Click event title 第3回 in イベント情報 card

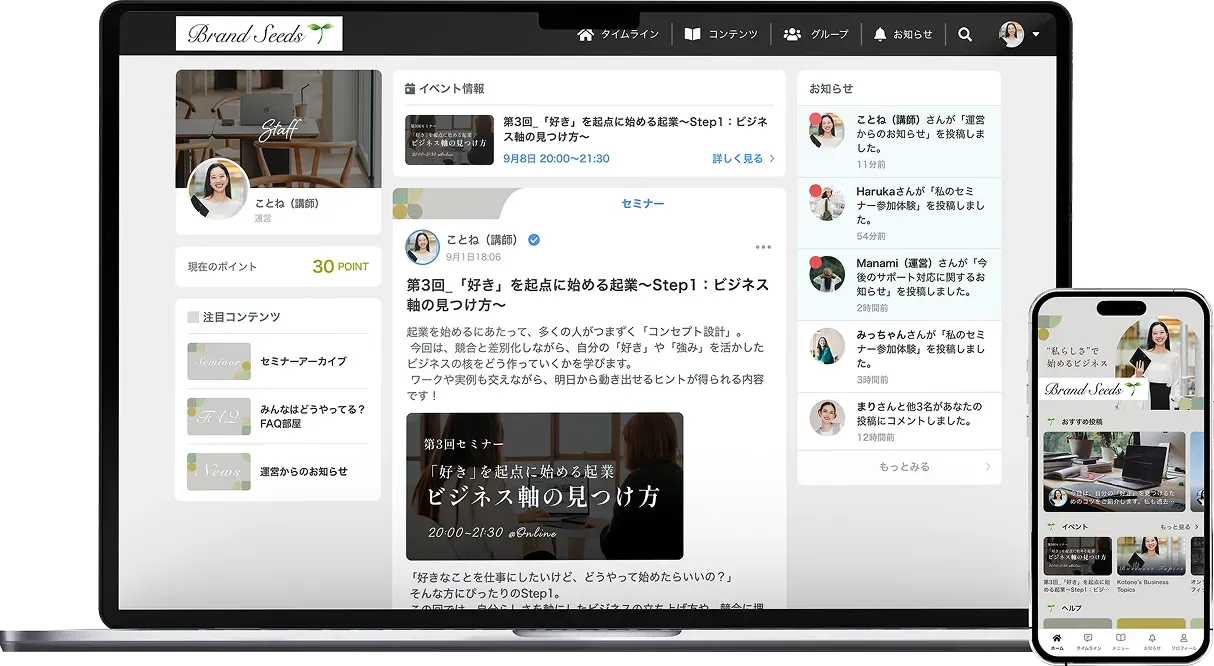(x=635, y=128)
